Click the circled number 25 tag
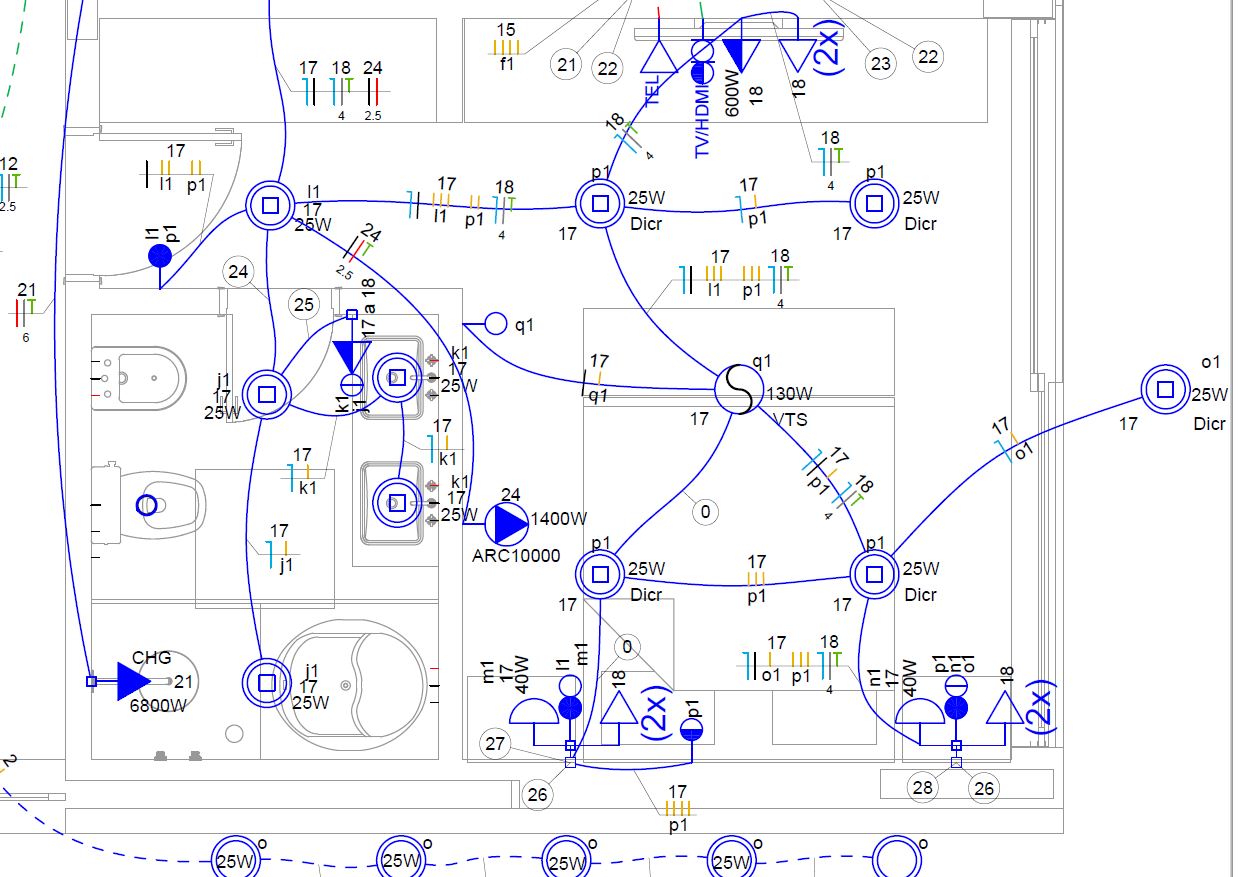Viewport: 1246px width, 877px height. [304, 304]
